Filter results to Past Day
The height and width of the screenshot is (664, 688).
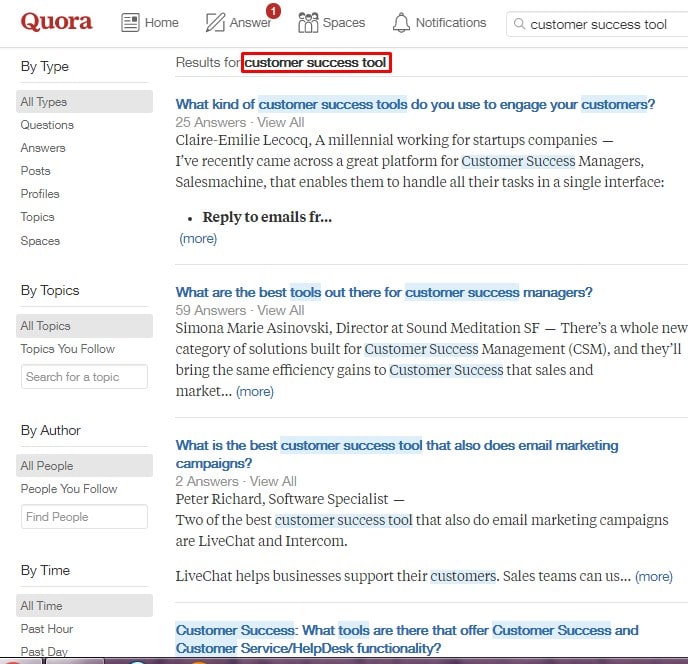click(44, 651)
